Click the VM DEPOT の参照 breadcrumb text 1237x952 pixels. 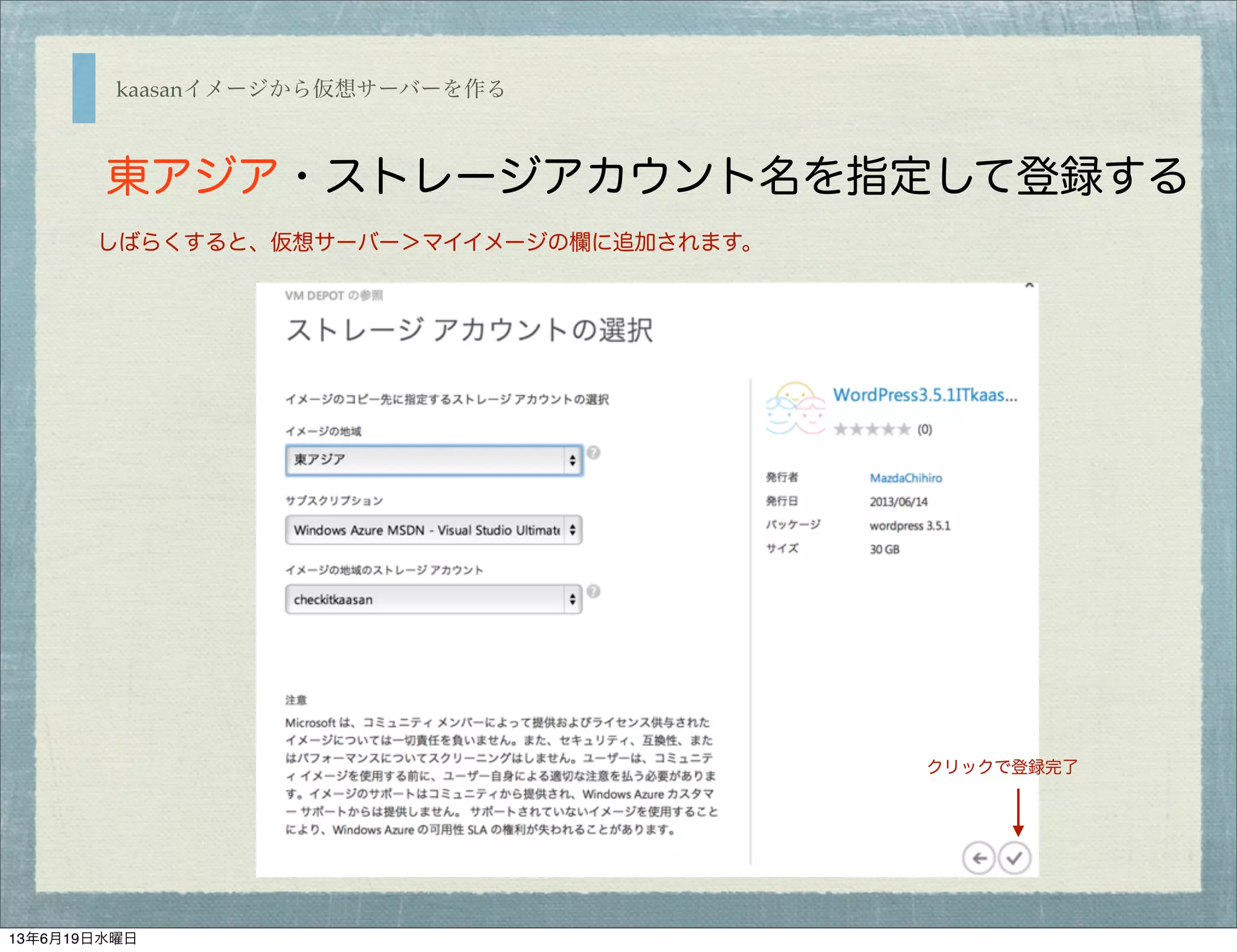333,295
